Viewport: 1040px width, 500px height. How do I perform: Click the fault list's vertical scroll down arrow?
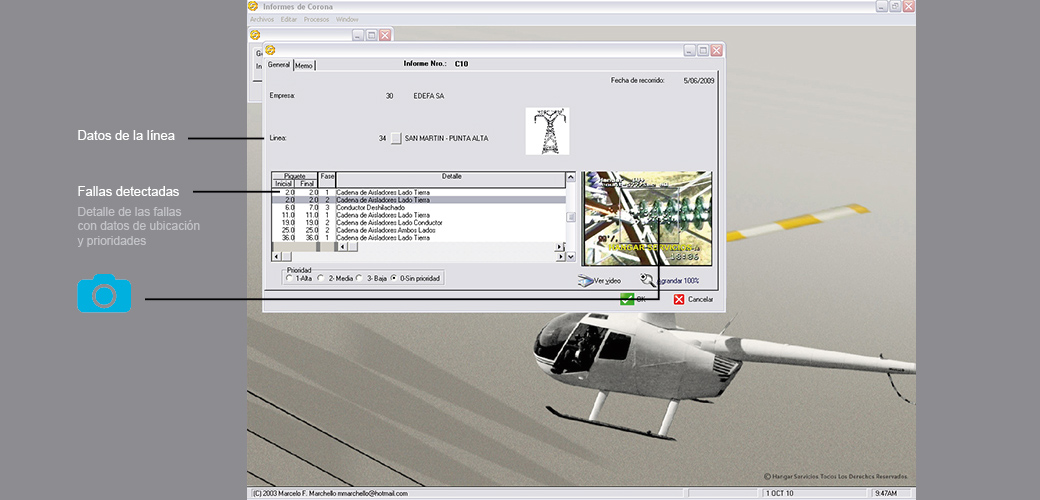pos(570,256)
